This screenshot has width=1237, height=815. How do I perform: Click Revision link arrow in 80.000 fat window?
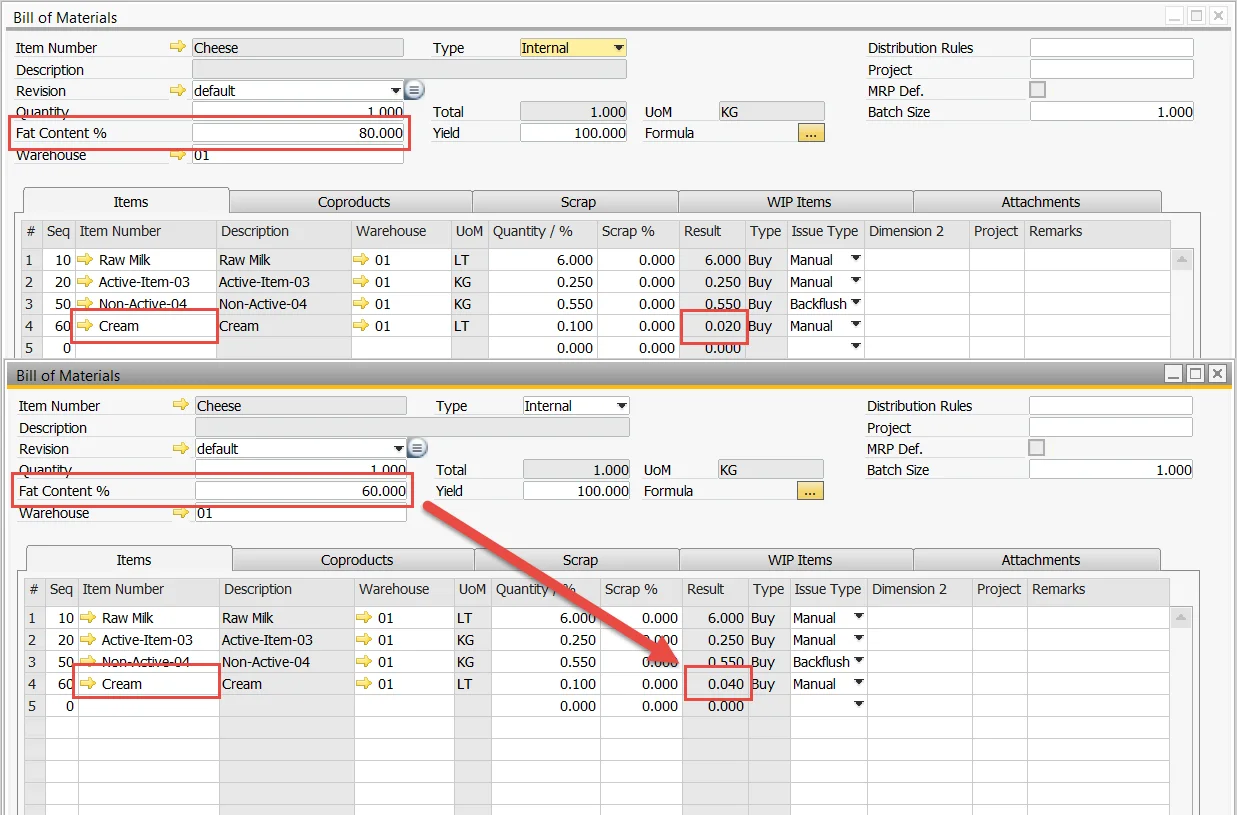pos(178,90)
